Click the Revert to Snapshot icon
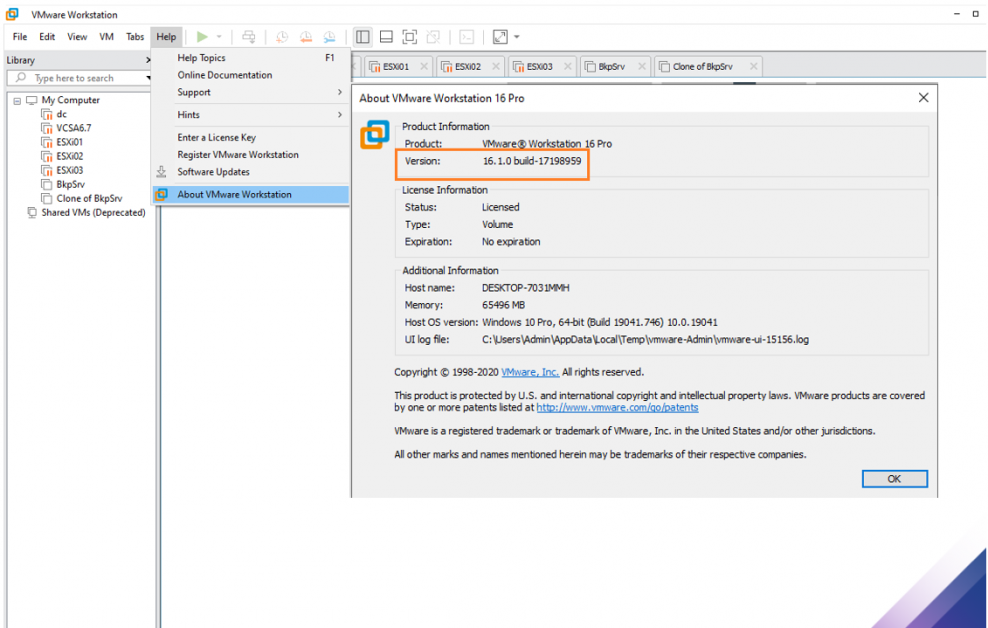 [x=305, y=37]
